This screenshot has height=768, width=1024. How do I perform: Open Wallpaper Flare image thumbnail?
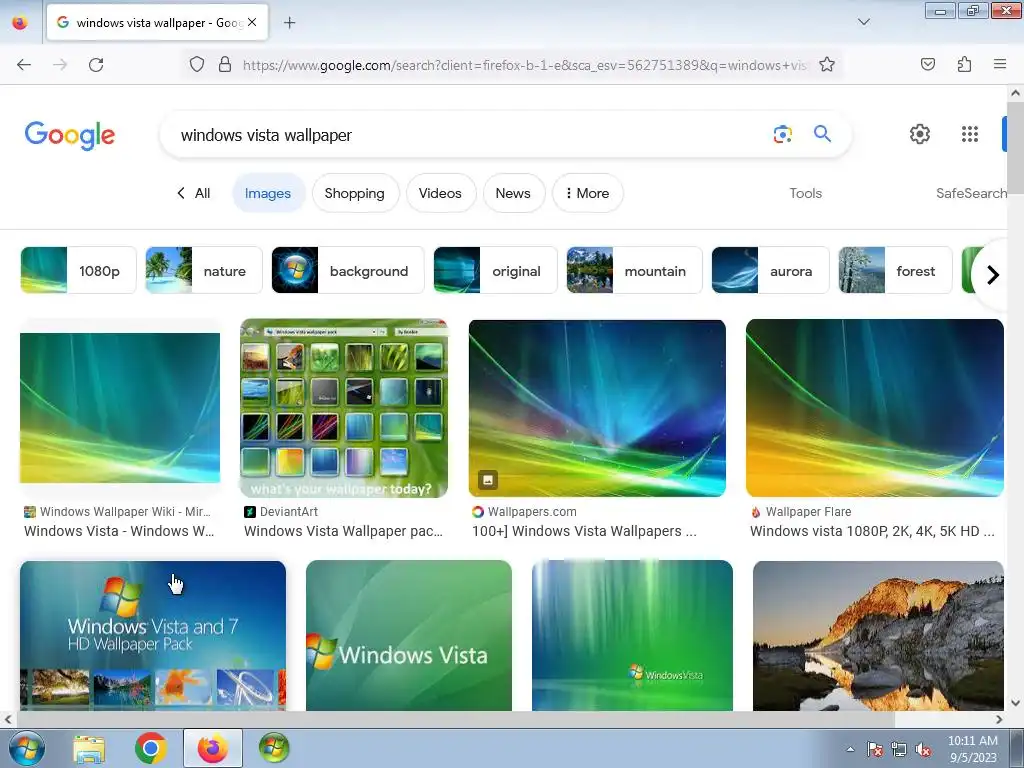point(874,408)
